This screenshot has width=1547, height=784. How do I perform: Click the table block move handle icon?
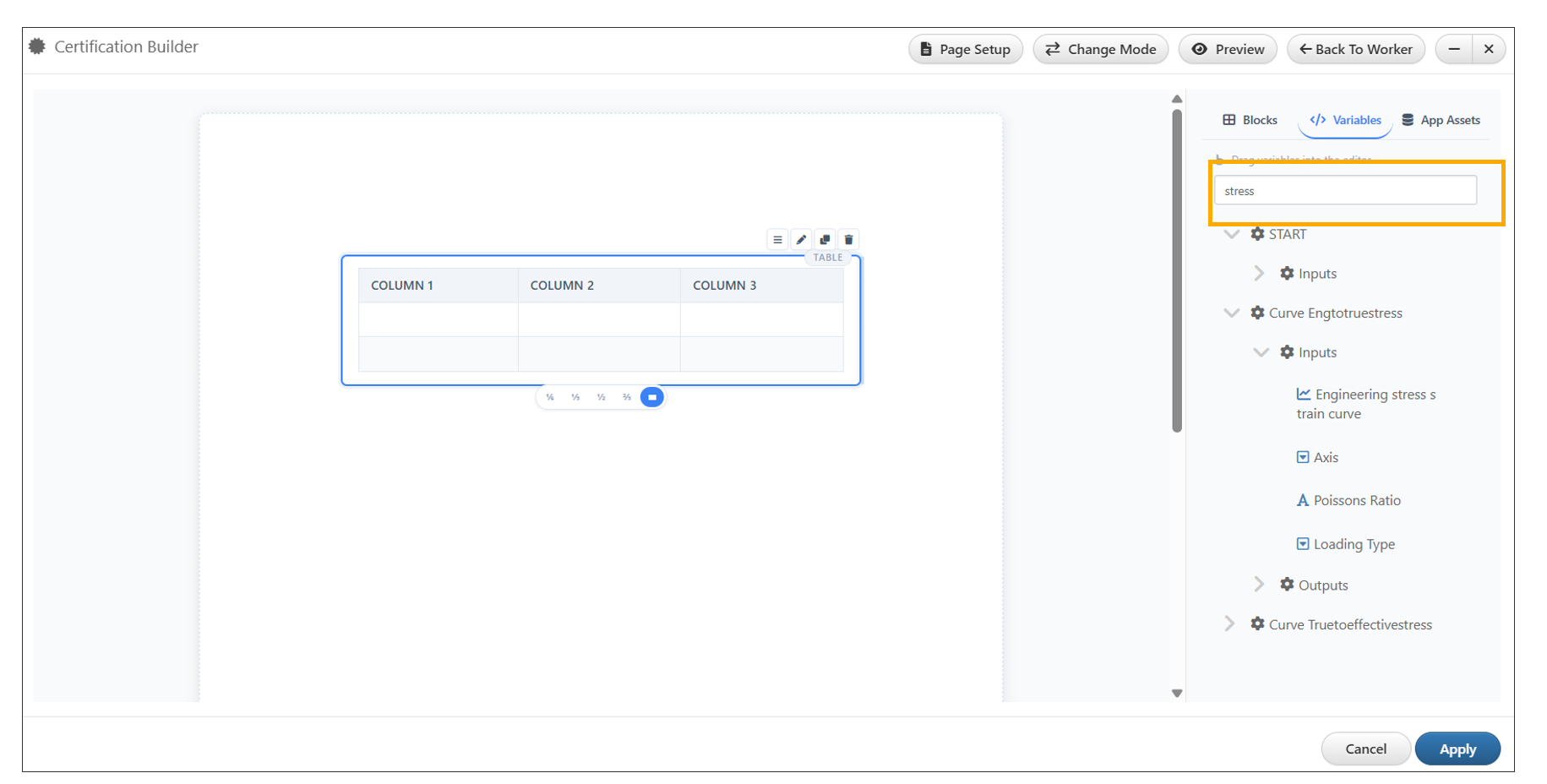point(777,240)
